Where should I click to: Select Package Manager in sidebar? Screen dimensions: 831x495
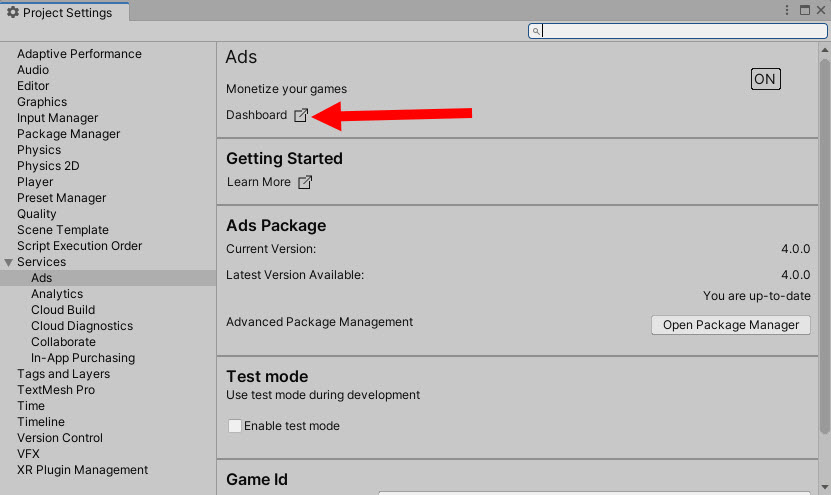[68, 134]
